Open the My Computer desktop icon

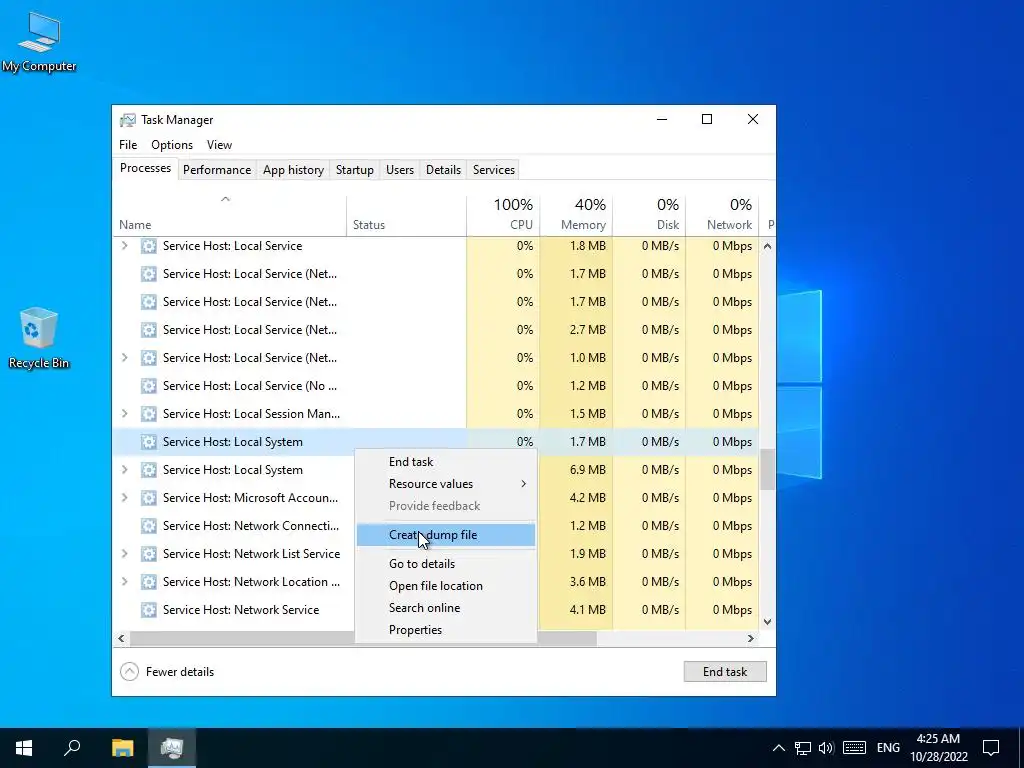click(39, 42)
